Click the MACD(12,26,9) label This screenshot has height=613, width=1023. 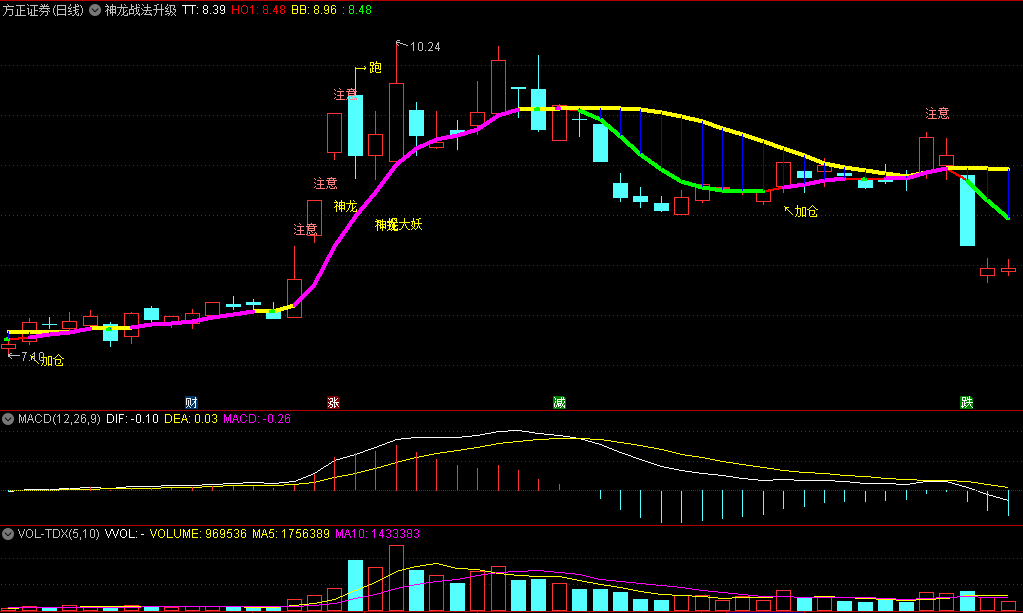(x=59, y=419)
